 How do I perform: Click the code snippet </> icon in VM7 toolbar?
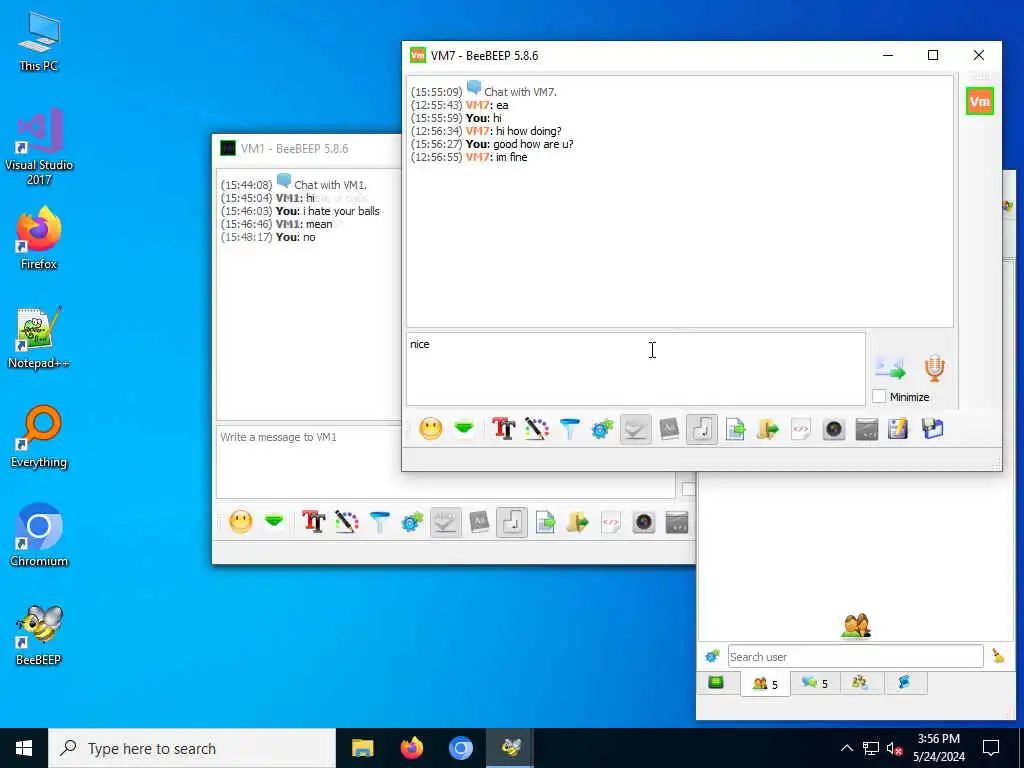[x=801, y=429]
